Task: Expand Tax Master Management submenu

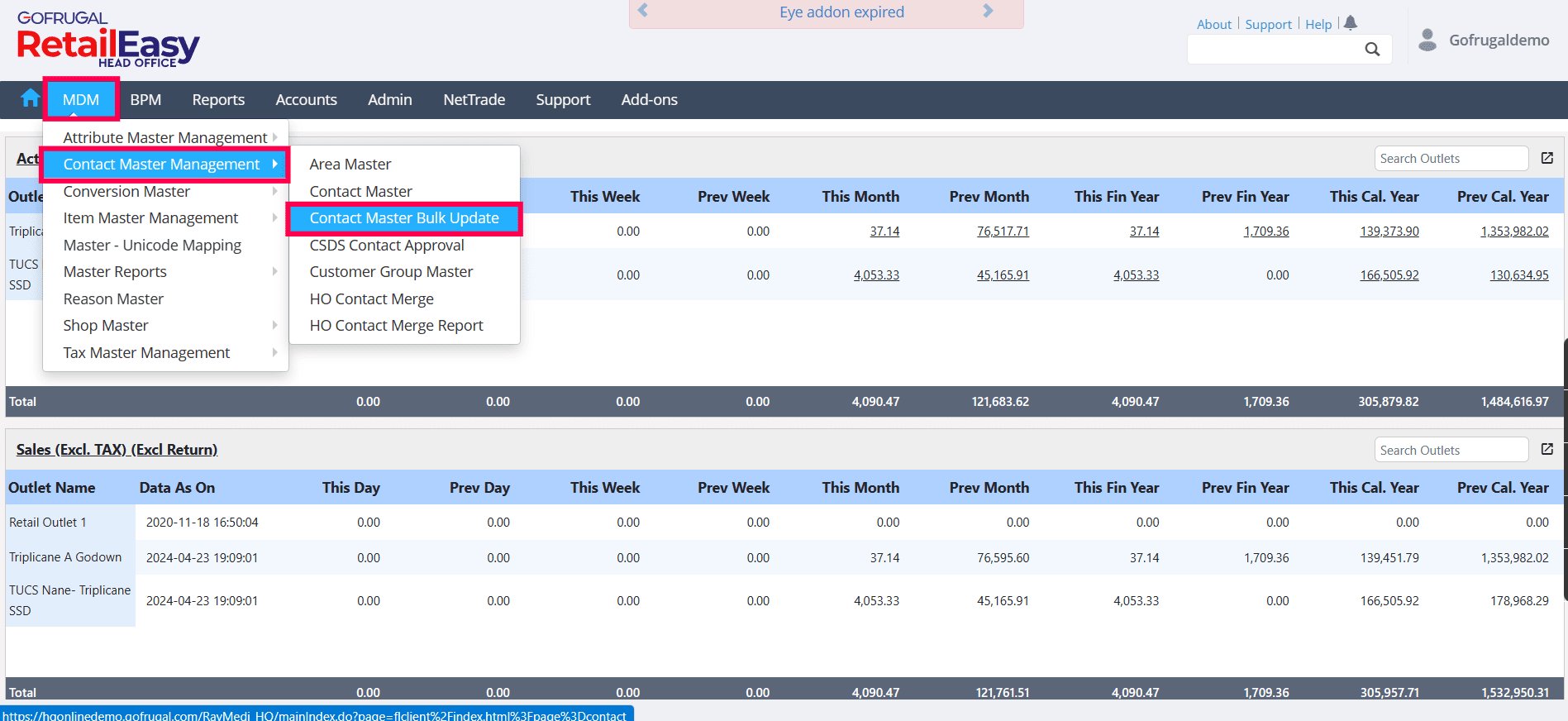Action: pyautogui.click(x=165, y=353)
